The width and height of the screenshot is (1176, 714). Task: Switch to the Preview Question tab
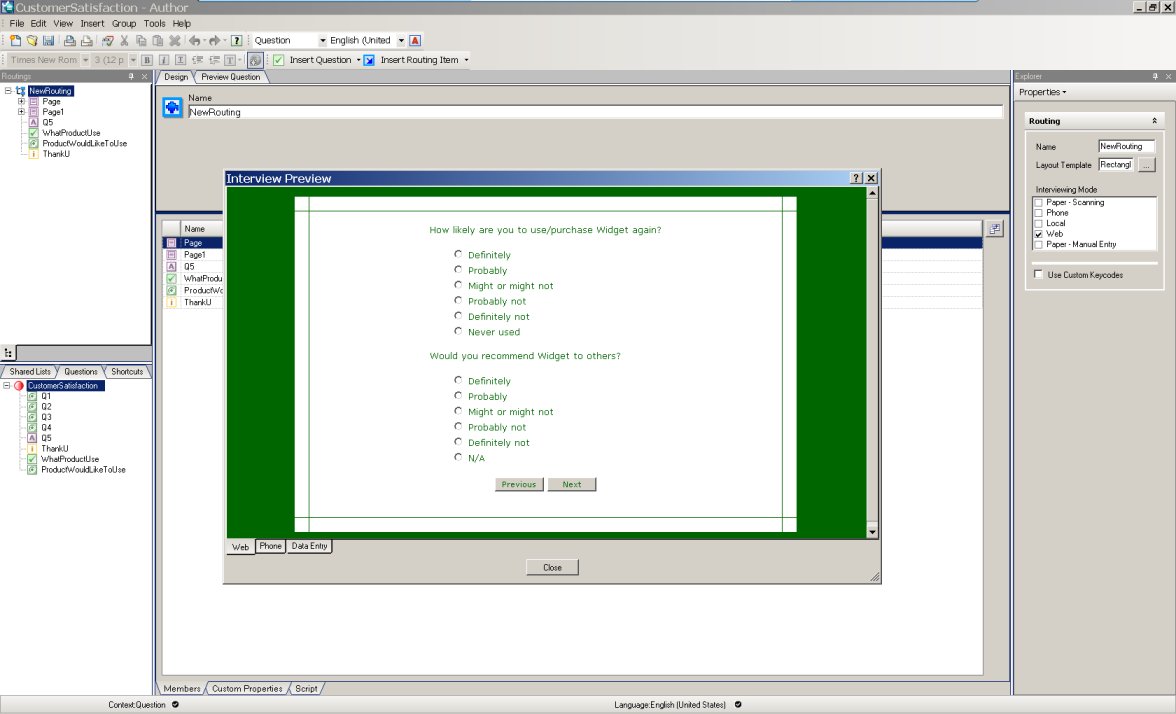(x=230, y=76)
